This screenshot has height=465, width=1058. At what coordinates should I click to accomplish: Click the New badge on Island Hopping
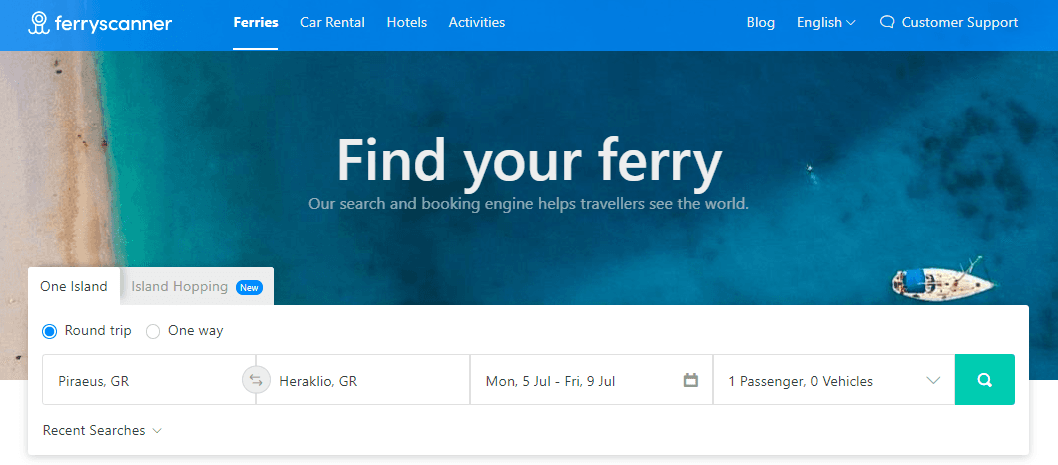pyautogui.click(x=249, y=288)
